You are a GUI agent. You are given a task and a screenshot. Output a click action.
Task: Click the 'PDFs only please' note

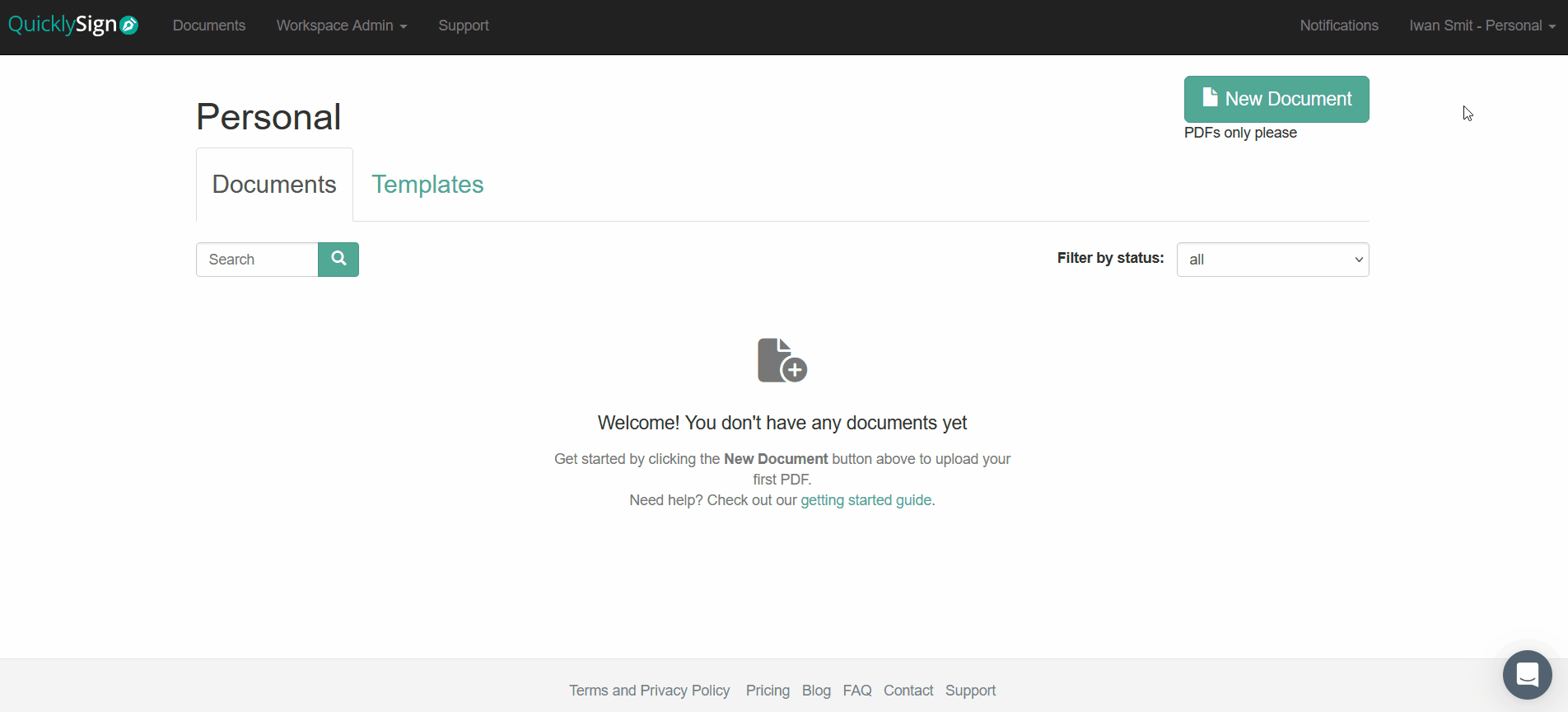[1240, 133]
